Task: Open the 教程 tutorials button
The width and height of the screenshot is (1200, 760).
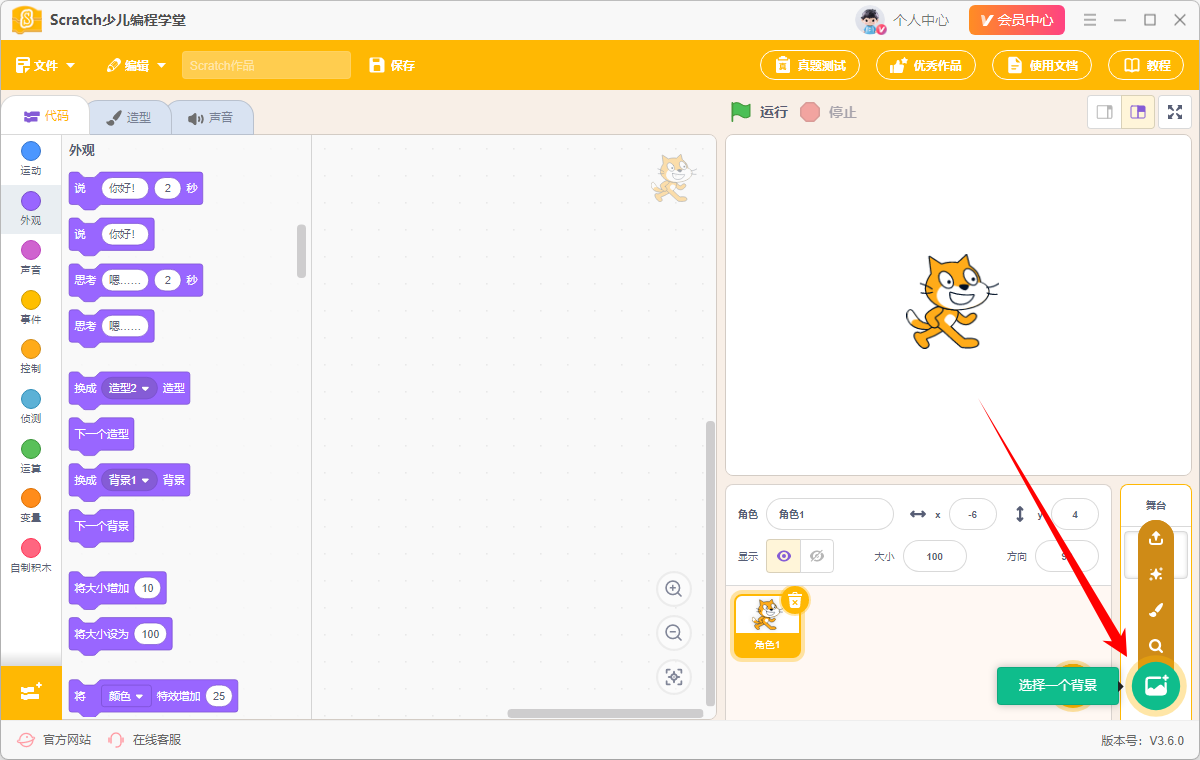Action: [1146, 65]
